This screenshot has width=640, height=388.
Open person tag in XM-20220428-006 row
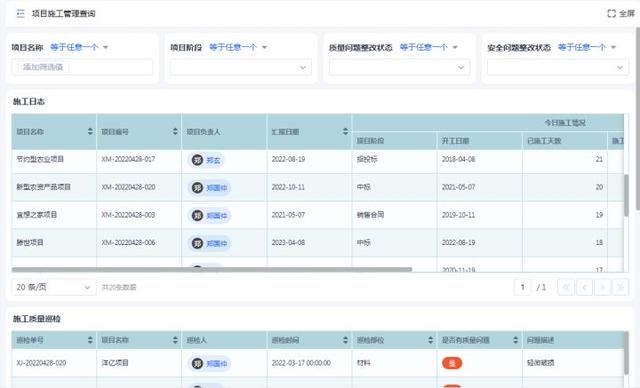click(209, 243)
